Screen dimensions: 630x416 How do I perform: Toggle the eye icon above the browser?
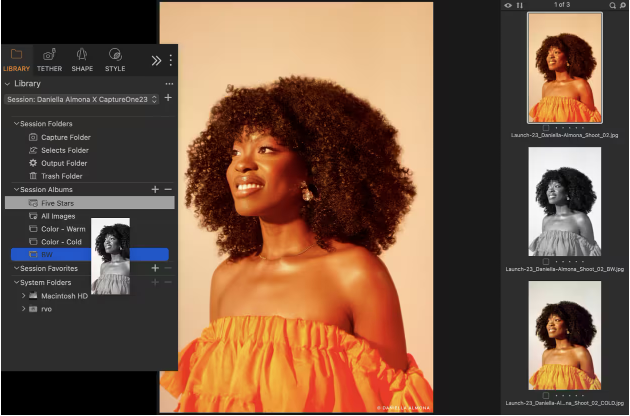[x=508, y=6]
